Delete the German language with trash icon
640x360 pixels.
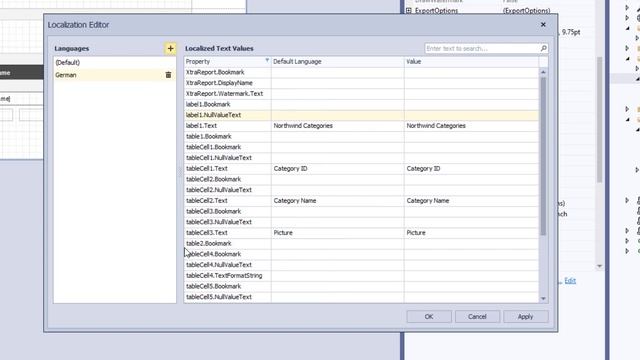point(168,75)
